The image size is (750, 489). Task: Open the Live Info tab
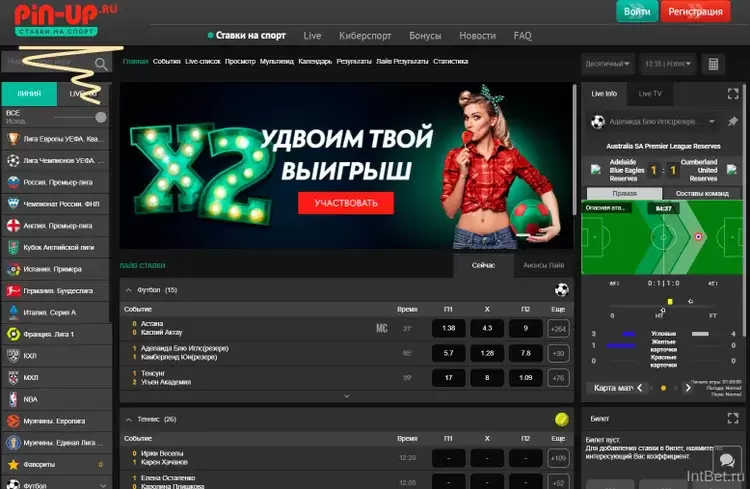tap(604, 94)
